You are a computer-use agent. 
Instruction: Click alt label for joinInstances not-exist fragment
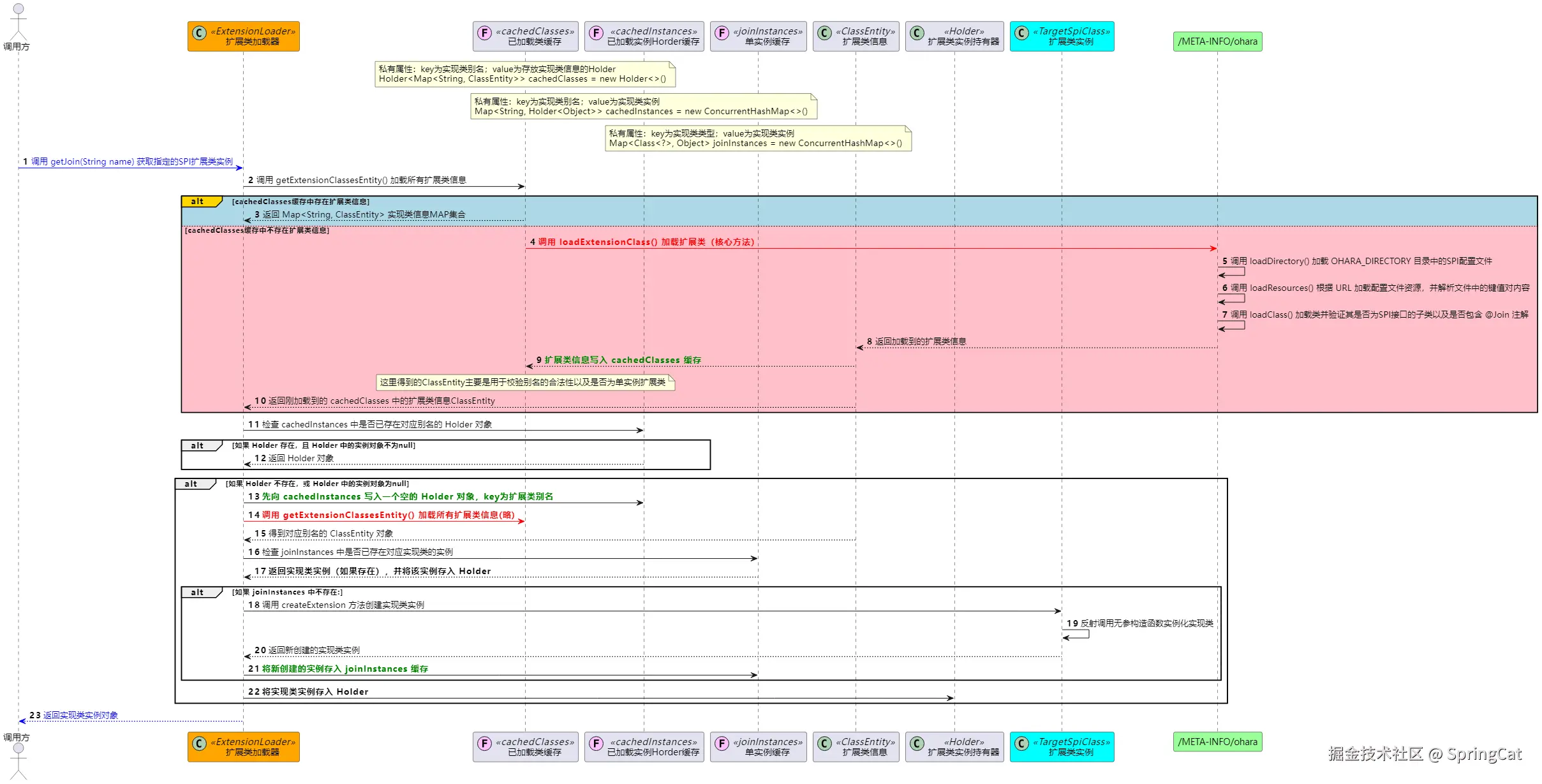click(x=198, y=593)
